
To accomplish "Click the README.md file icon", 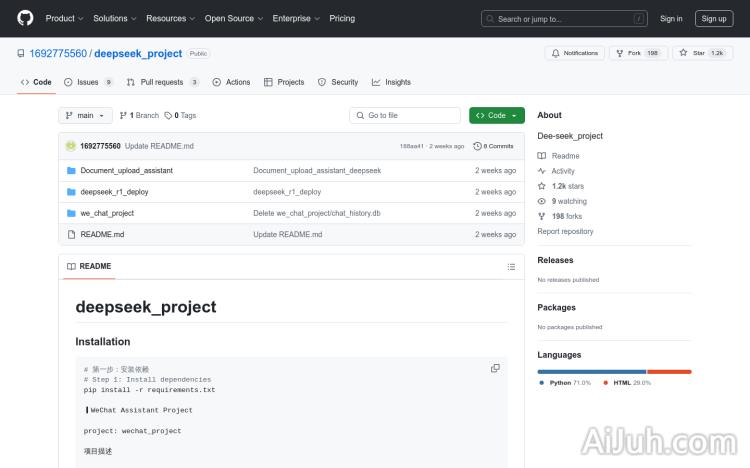I will pos(71,234).
